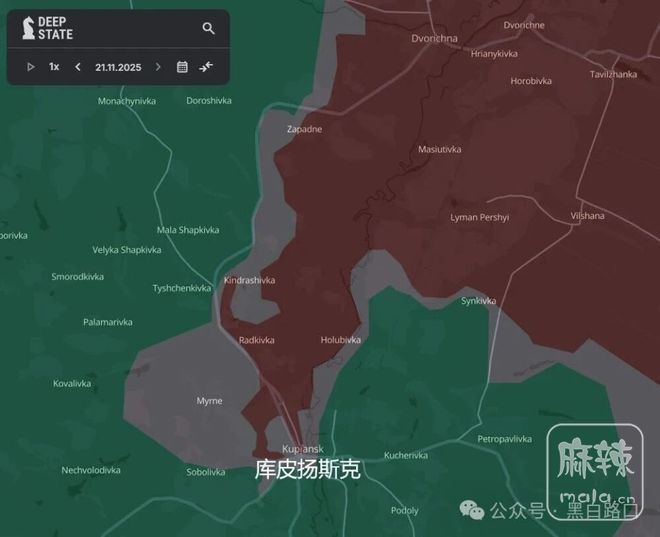660x537 pixels.
Task: Click the Horobivka label
Action: [531, 81]
